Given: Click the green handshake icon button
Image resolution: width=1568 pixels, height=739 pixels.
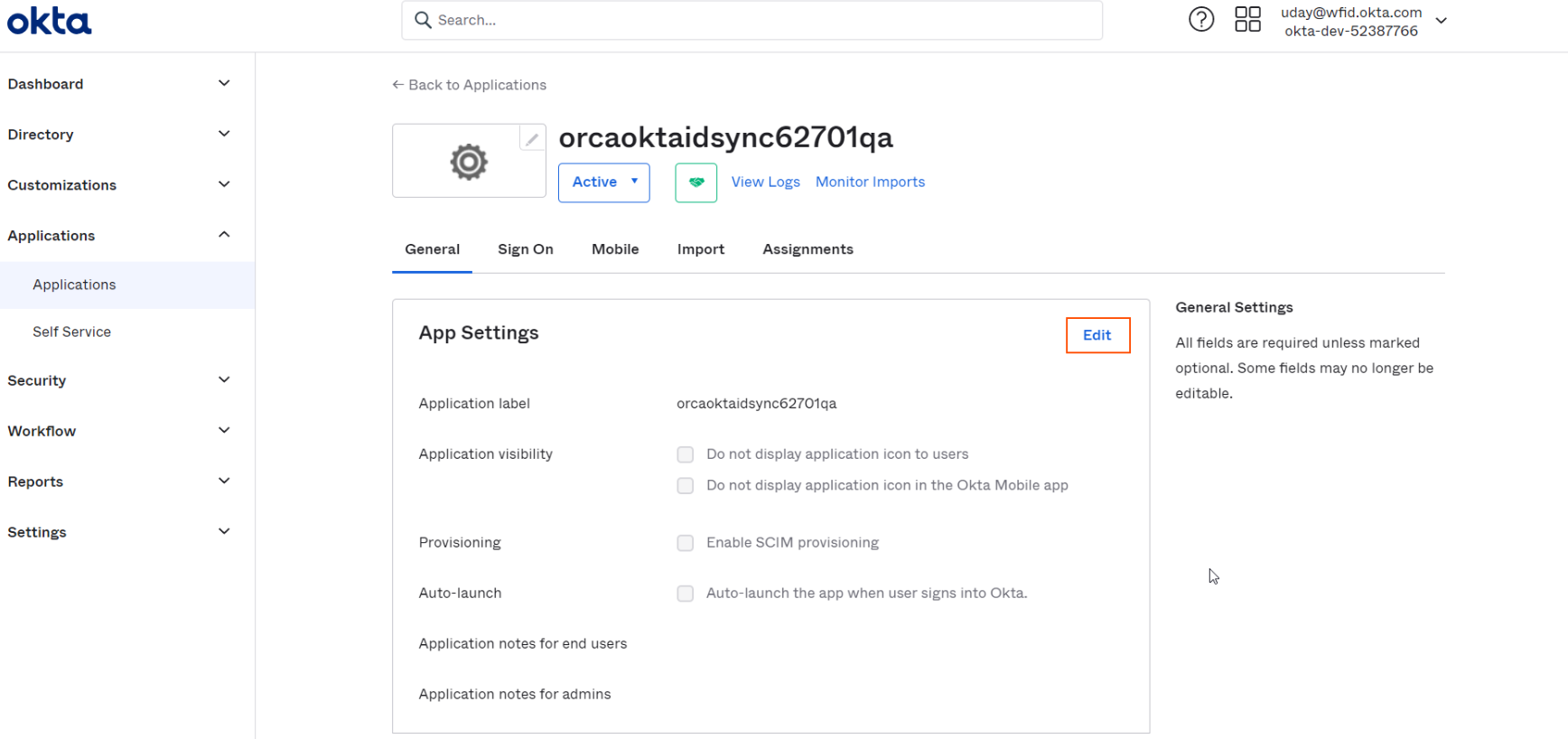Looking at the screenshot, I should pos(695,182).
